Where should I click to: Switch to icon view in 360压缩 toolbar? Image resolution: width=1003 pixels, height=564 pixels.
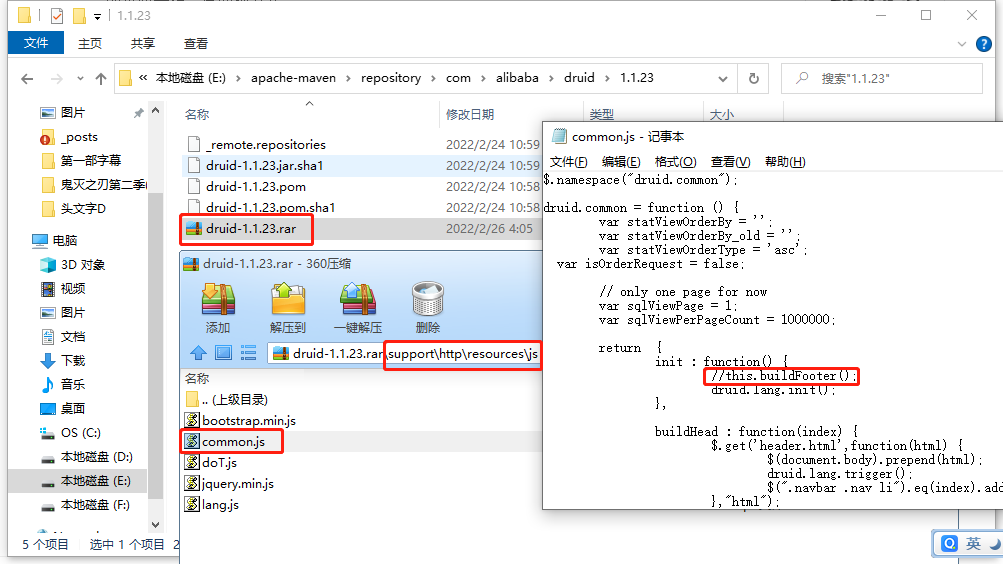pos(223,352)
